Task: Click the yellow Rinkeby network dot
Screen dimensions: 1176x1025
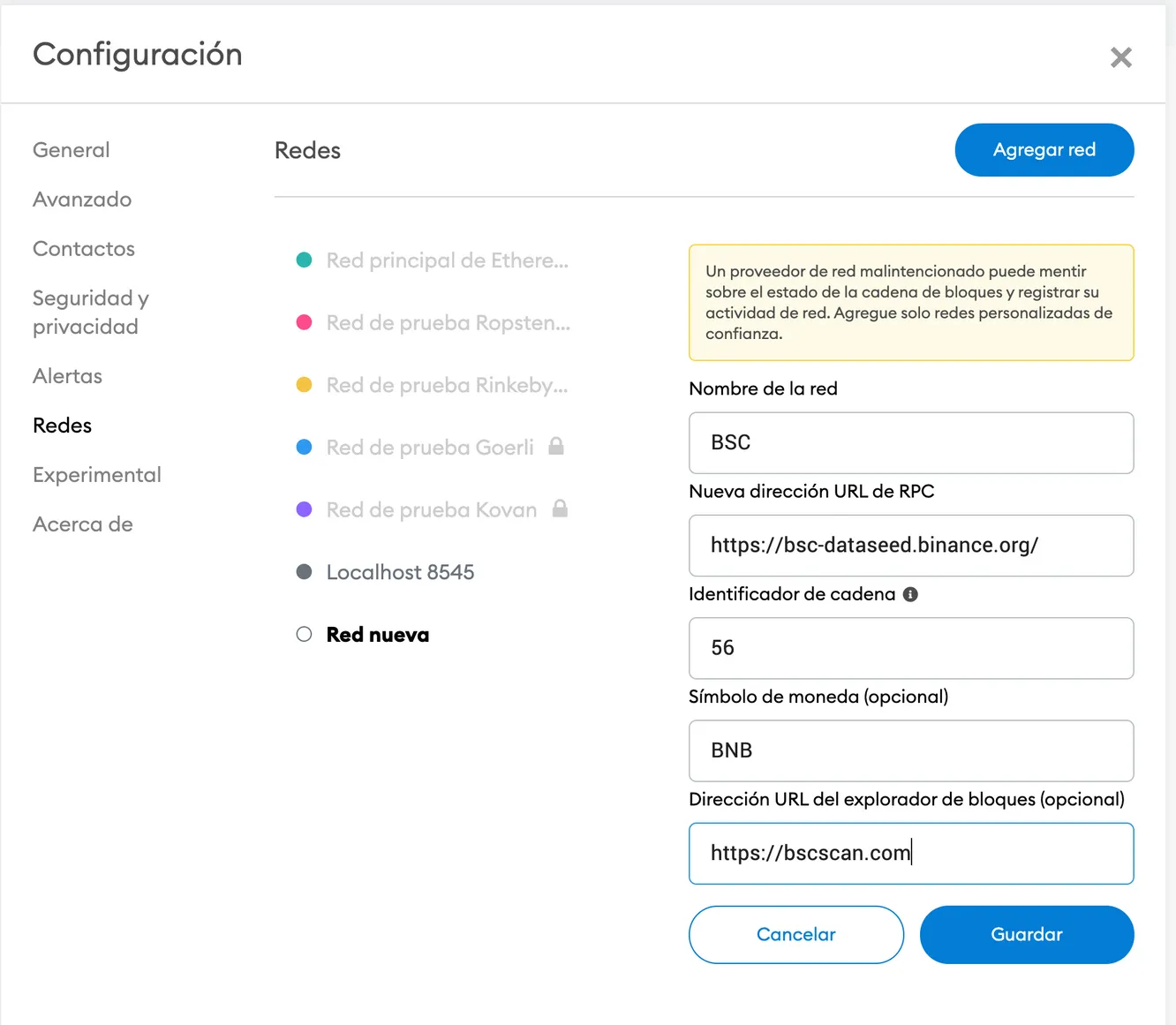Action: click(304, 384)
